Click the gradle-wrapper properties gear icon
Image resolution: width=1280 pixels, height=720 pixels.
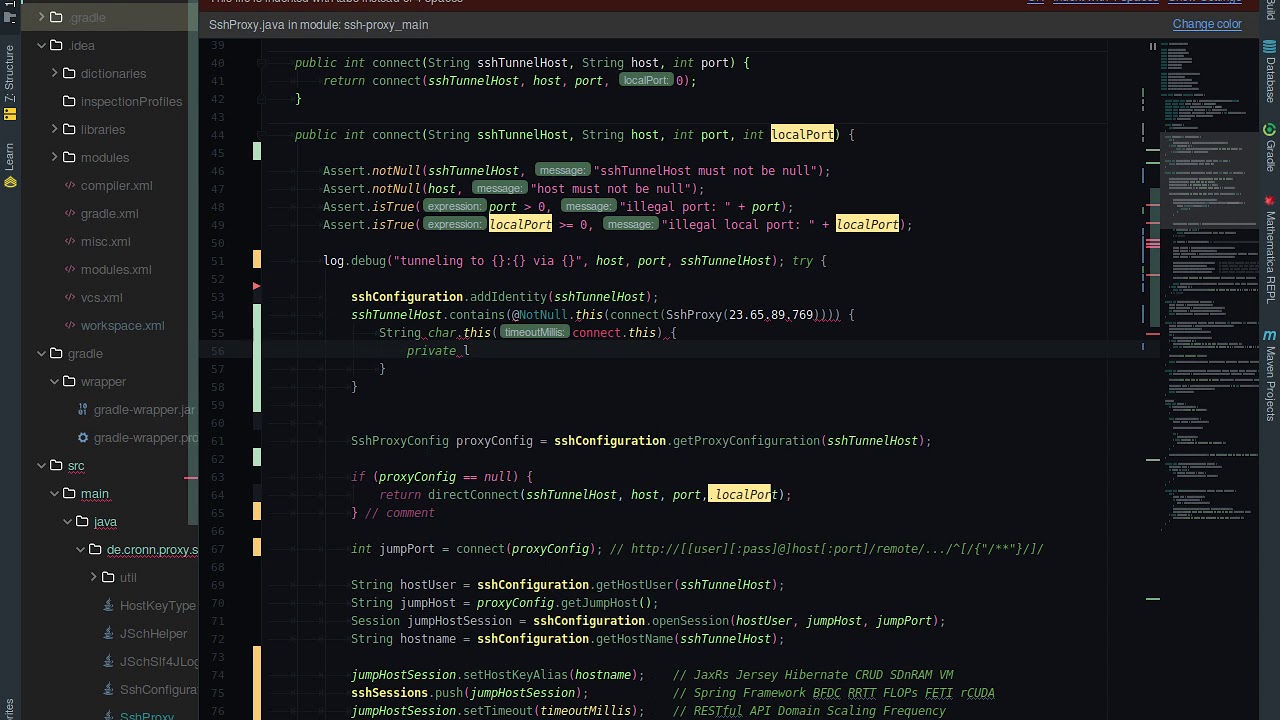[83, 437]
